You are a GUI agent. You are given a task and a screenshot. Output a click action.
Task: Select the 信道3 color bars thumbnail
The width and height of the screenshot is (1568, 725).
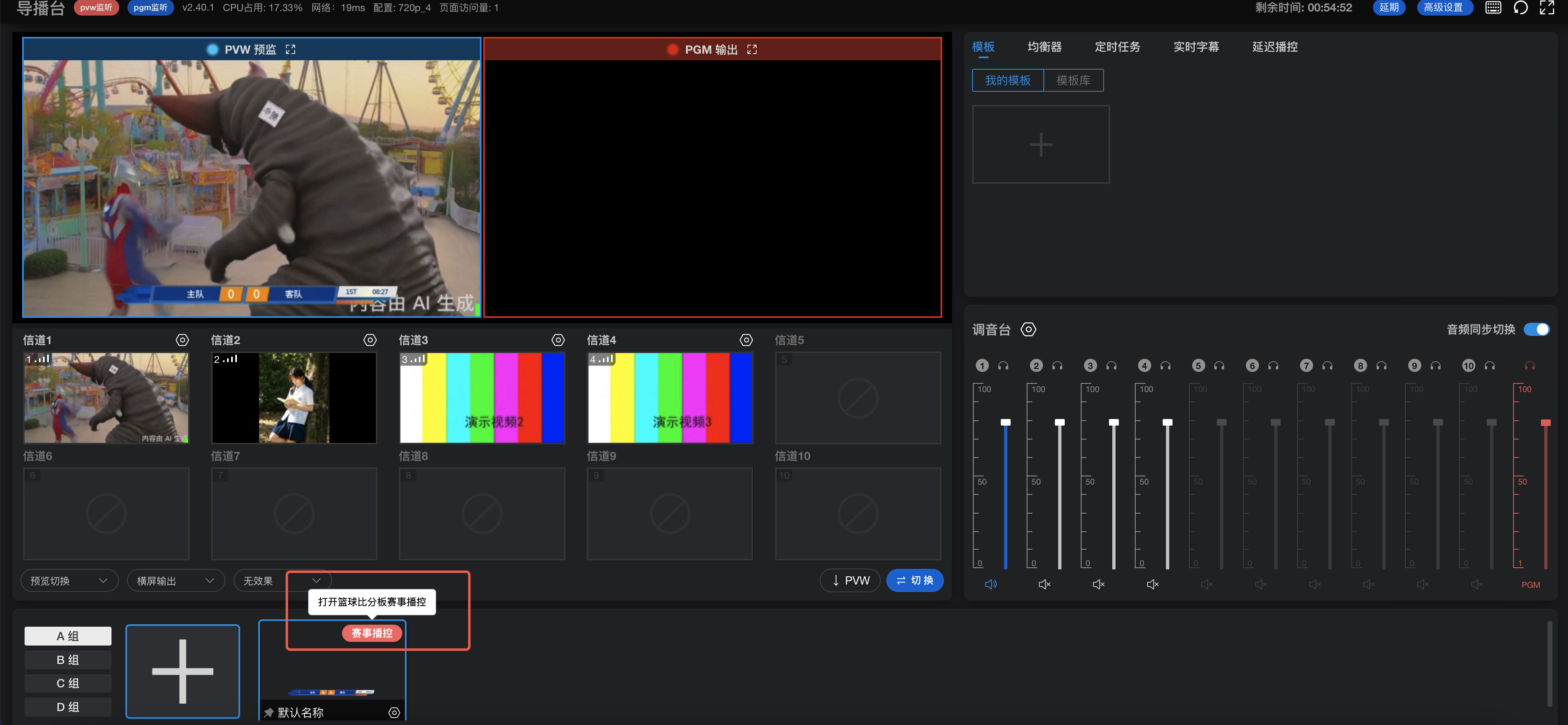point(482,398)
